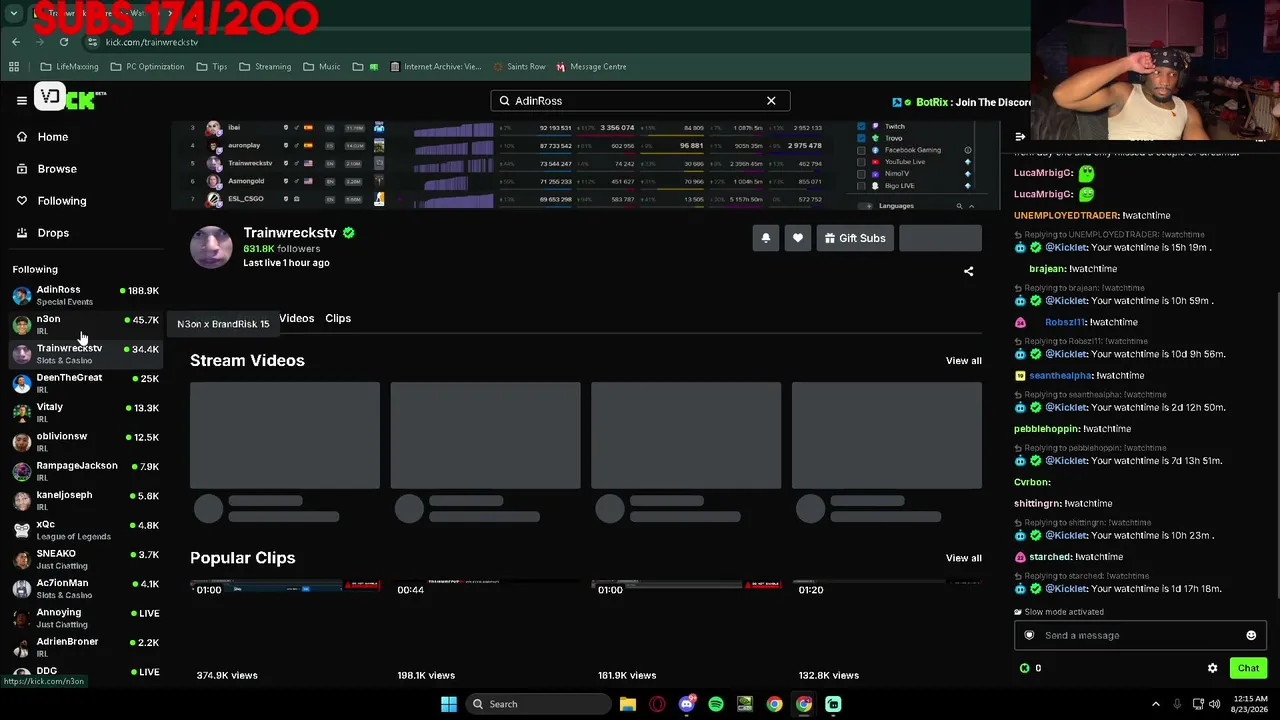Go back with the browser back arrow
This screenshot has width=1280, height=720.
coord(16,42)
